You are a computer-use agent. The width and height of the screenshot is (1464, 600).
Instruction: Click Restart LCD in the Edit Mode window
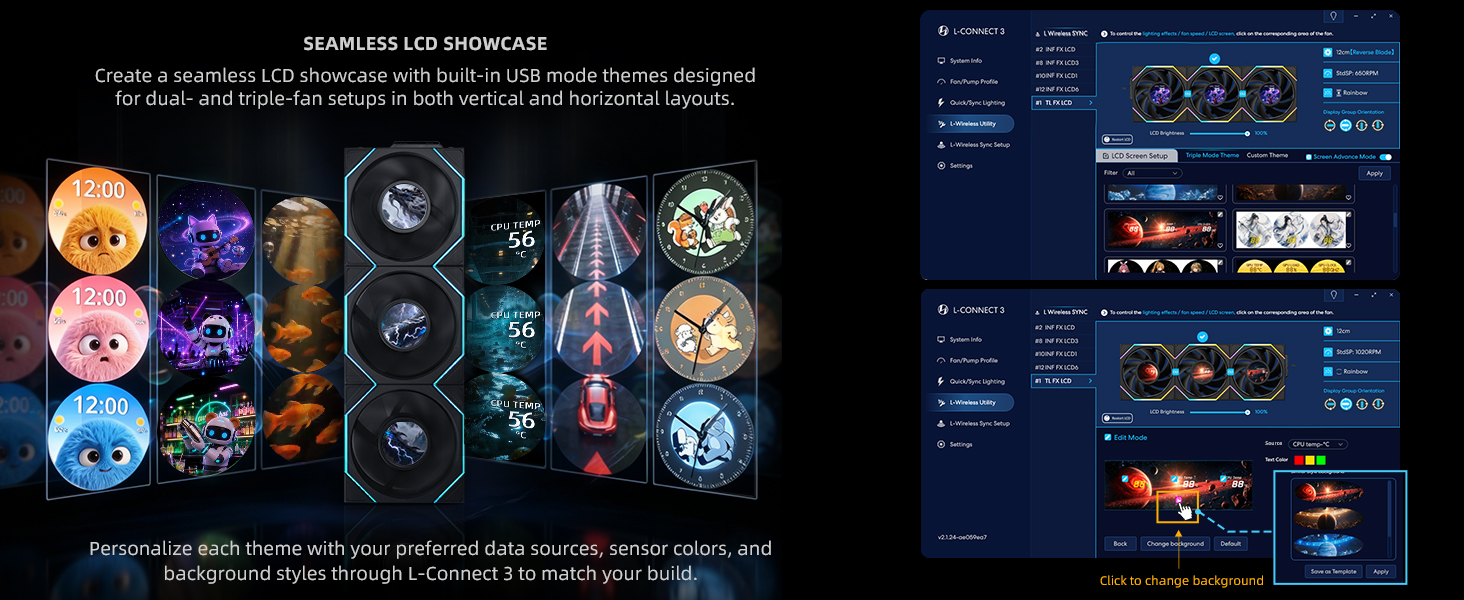1117,419
